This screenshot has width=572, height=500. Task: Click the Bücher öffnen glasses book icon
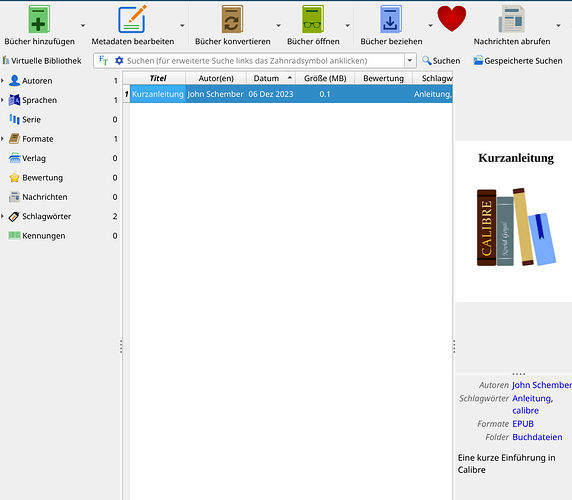tap(313, 19)
